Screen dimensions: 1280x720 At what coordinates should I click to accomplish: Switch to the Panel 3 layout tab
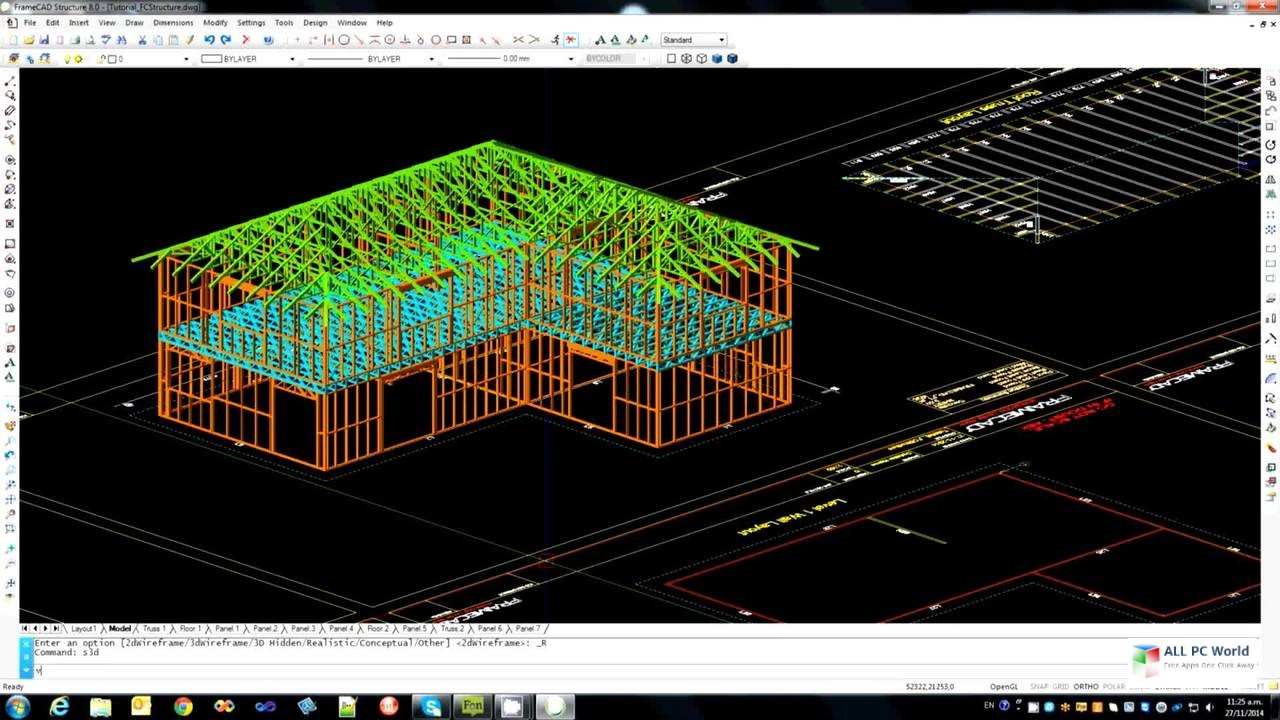click(302, 629)
